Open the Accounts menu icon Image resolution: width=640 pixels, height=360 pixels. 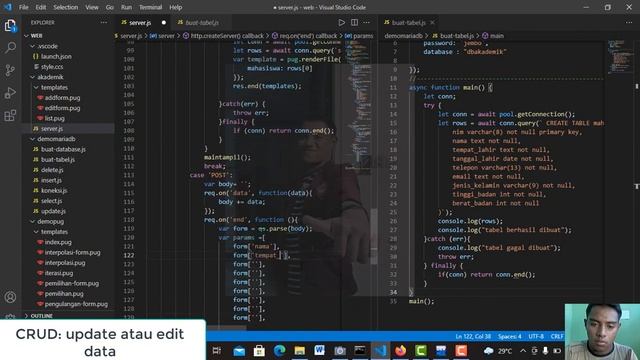pos(10,297)
